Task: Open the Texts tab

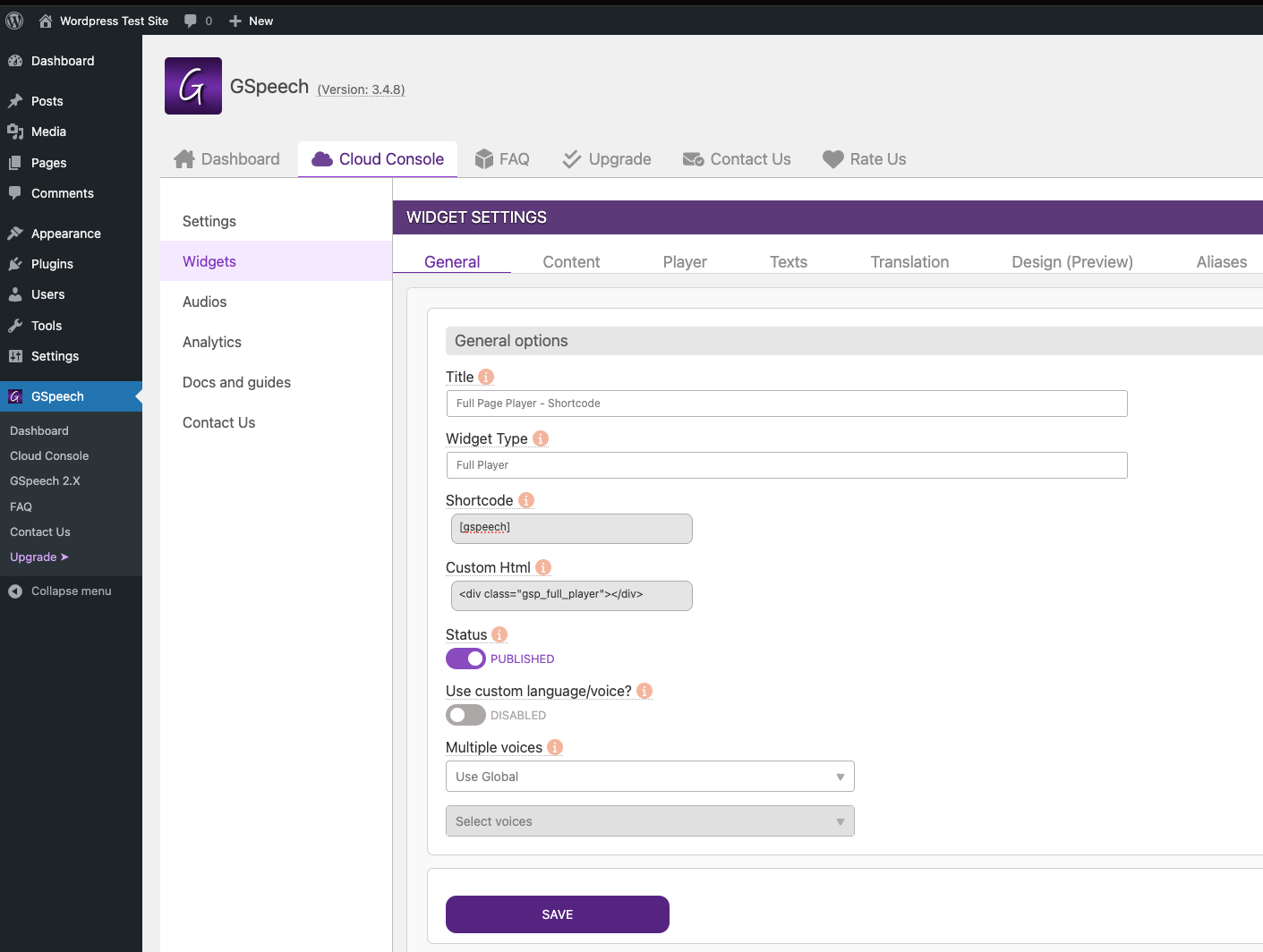Action: [x=789, y=262]
